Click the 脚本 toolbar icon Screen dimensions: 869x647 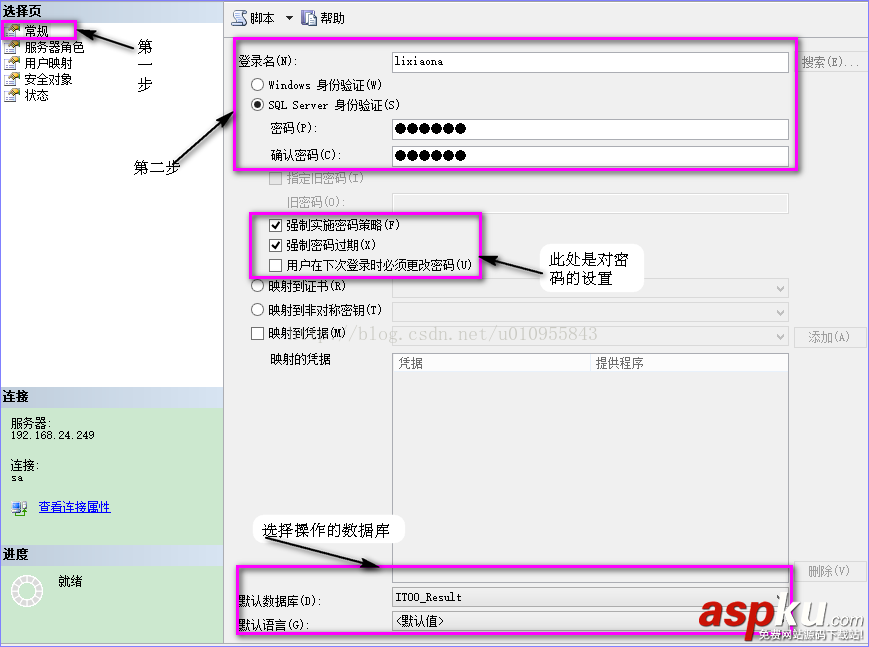coord(239,17)
